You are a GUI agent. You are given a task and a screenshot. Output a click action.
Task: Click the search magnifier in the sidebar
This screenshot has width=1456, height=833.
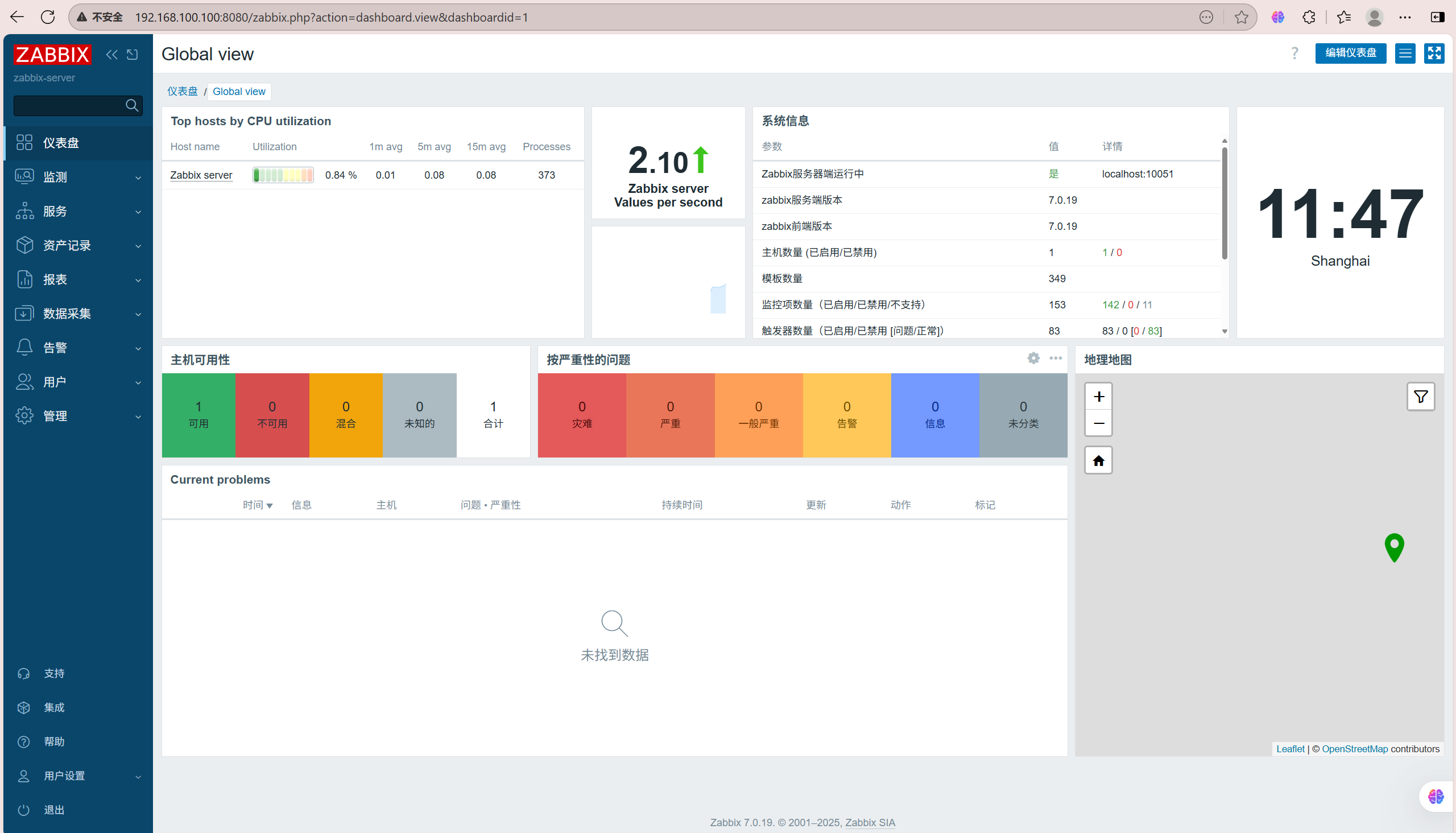point(131,105)
